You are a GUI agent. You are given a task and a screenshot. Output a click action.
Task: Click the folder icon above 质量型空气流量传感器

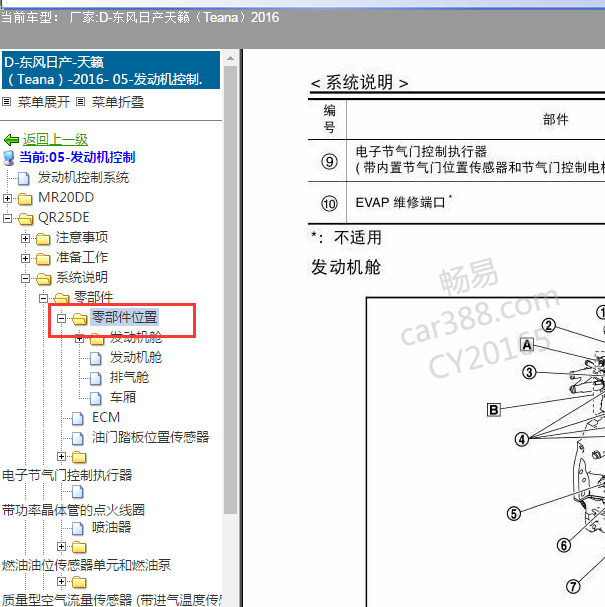coord(79,582)
